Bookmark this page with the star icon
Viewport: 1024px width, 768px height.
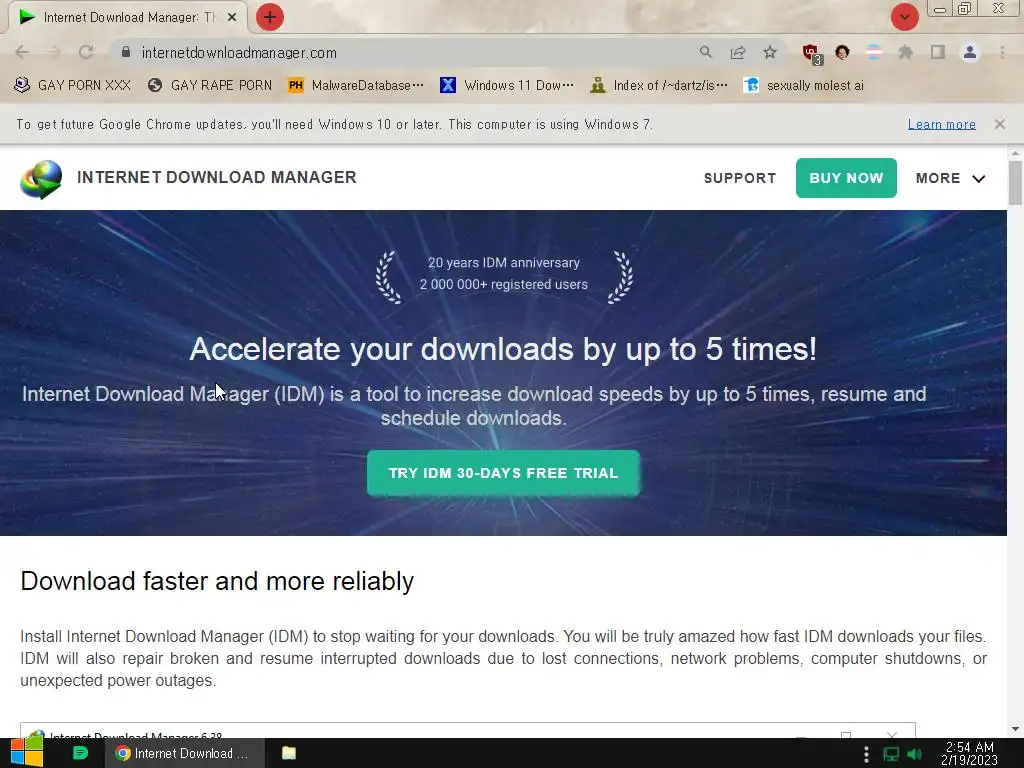click(x=770, y=52)
